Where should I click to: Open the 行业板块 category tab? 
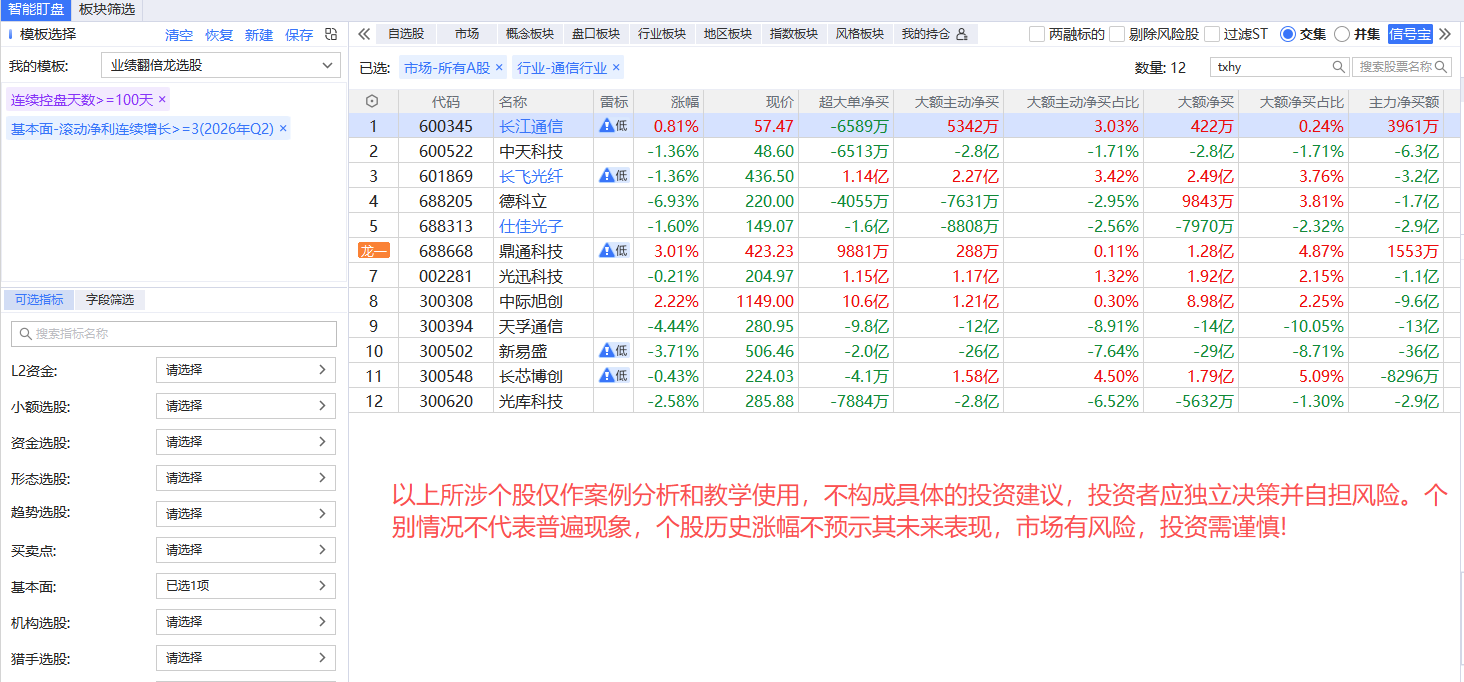662,34
